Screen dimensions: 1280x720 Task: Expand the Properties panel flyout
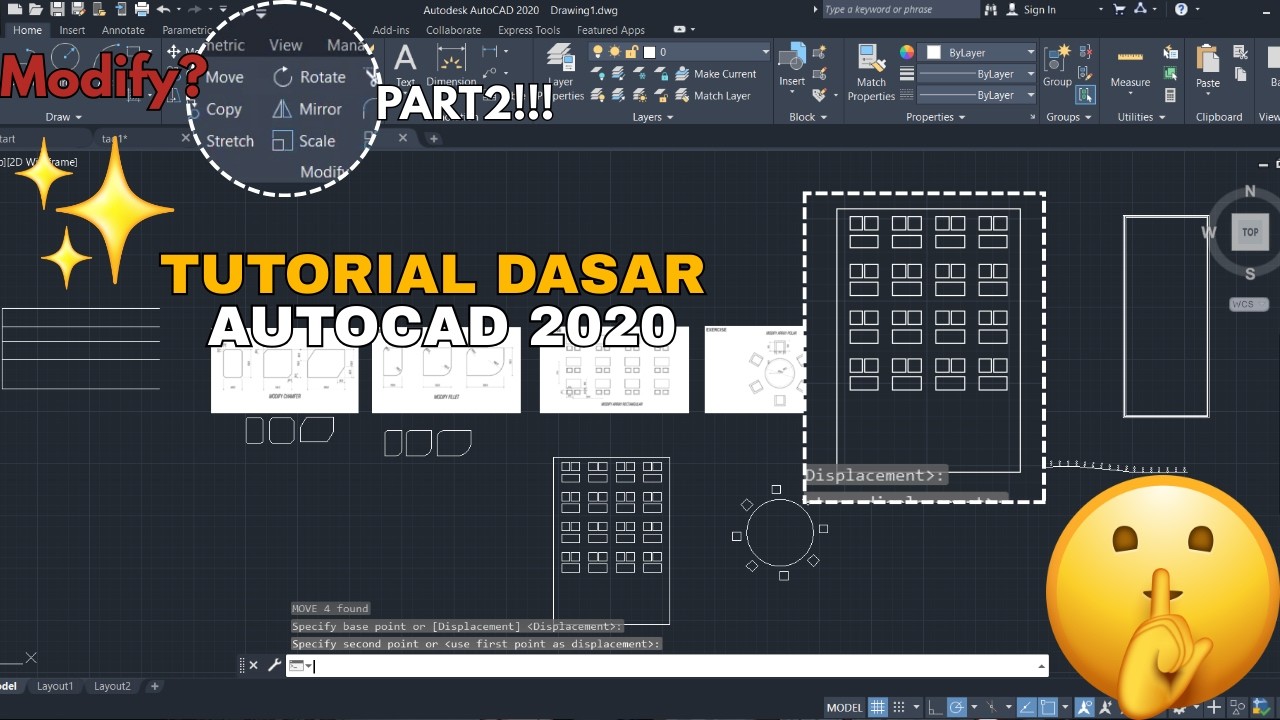coord(936,117)
